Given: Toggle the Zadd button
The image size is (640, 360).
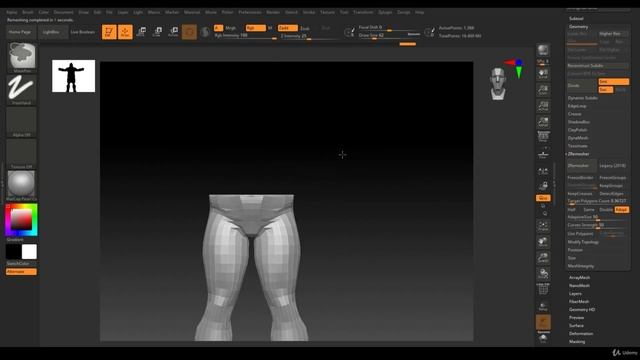Looking at the screenshot, I should click(287, 28).
